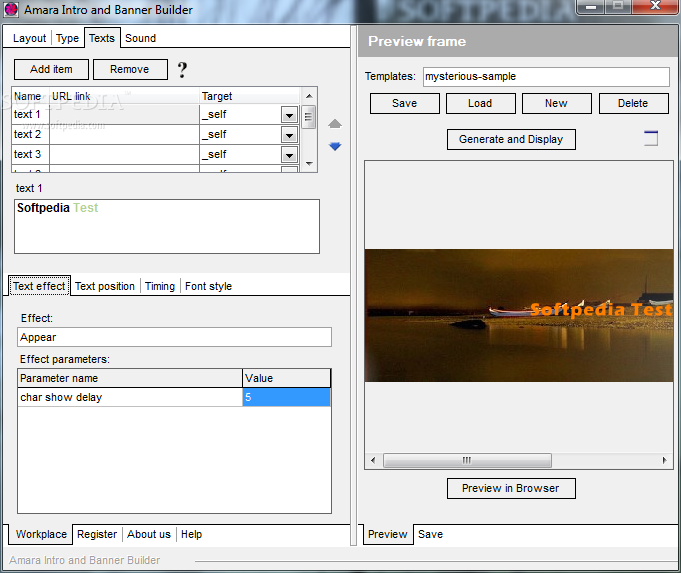Image resolution: width=681 pixels, height=573 pixels.
Task: Open the Layout tab
Action: (x=29, y=38)
